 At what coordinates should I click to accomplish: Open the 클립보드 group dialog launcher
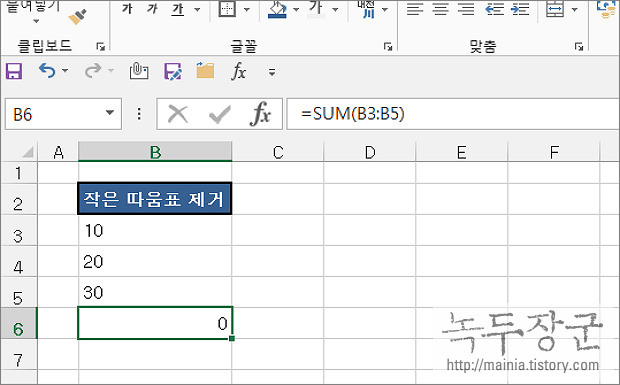pyautogui.click(x=101, y=47)
